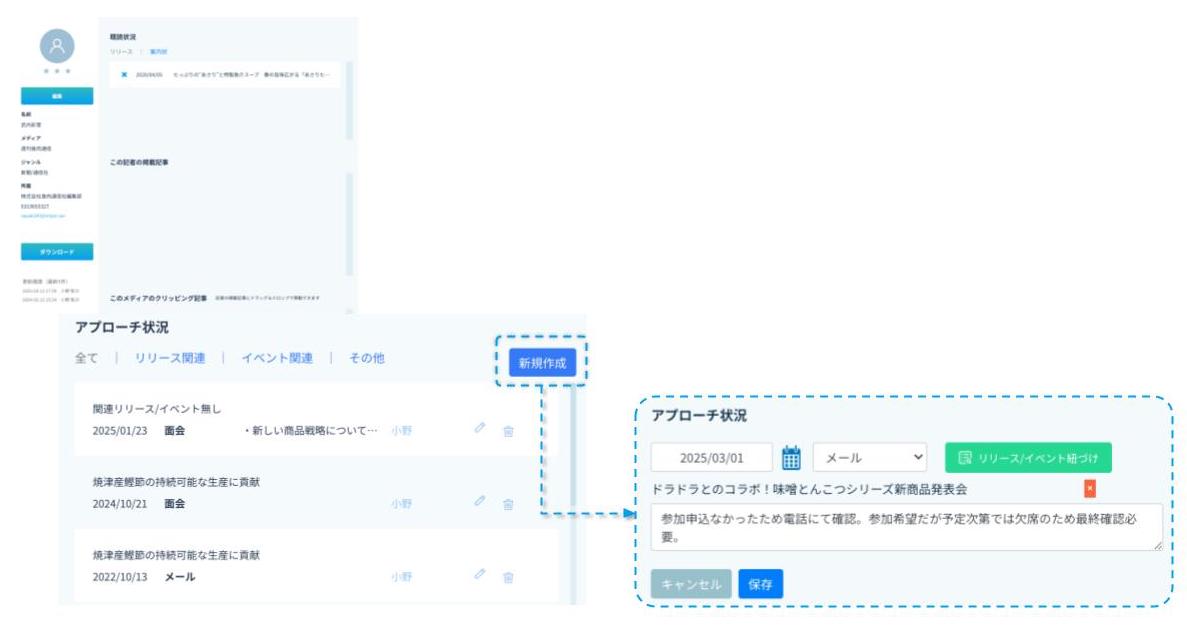This screenshot has height=634, width=1187.
Task: Click the trash icon on 2024/10/21 entry
Action: 508,504
